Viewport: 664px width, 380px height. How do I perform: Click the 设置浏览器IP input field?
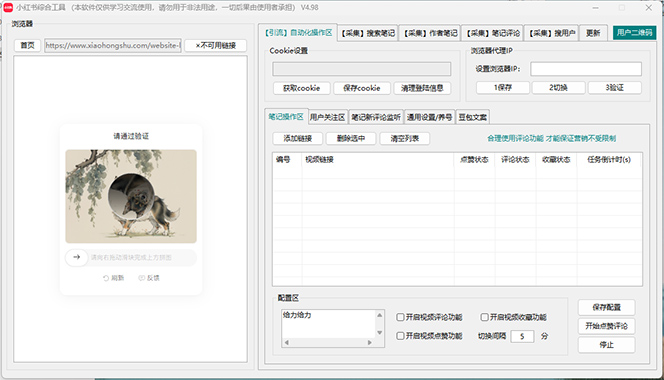coord(586,69)
